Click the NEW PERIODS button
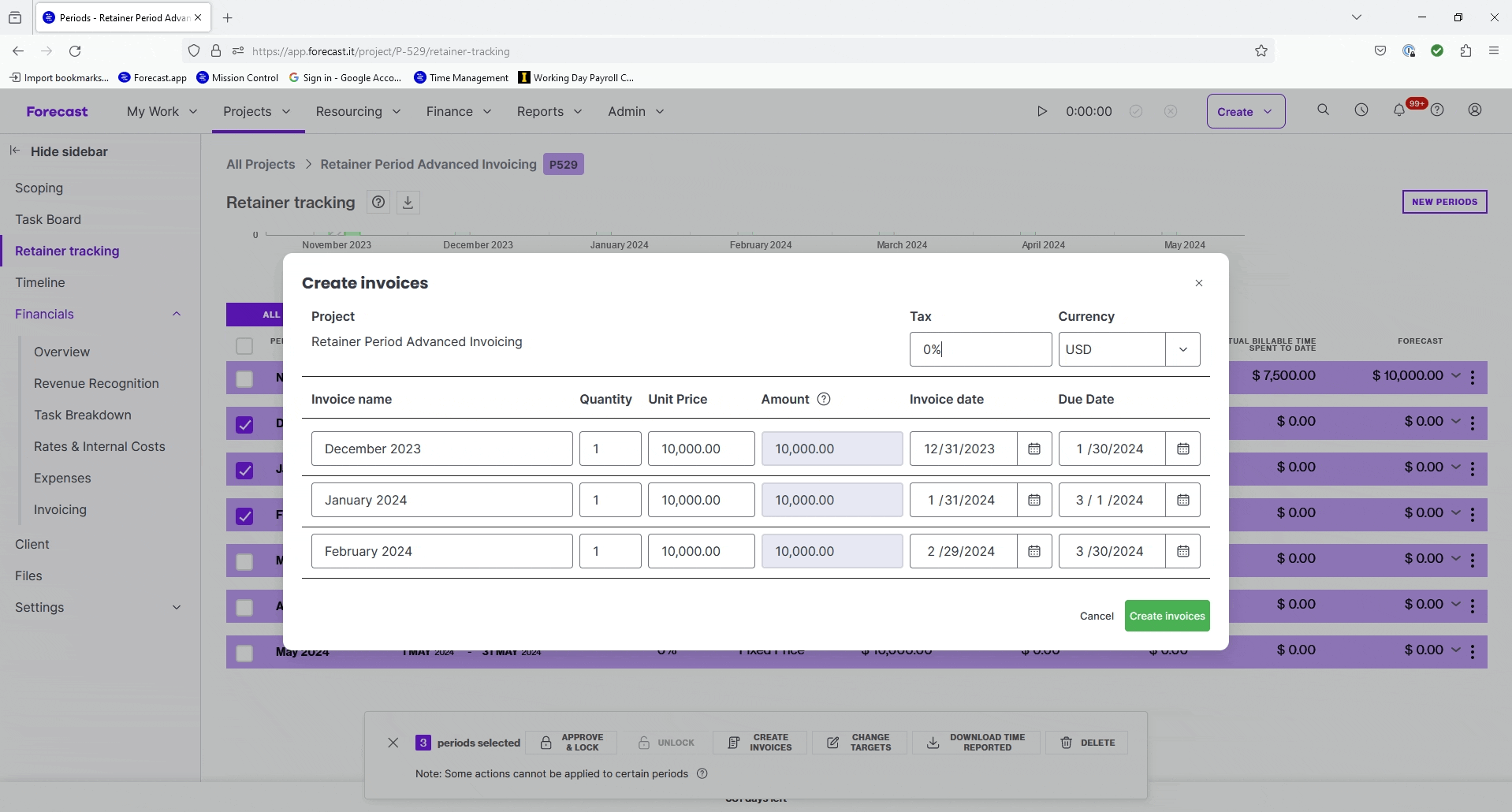 coord(1444,202)
